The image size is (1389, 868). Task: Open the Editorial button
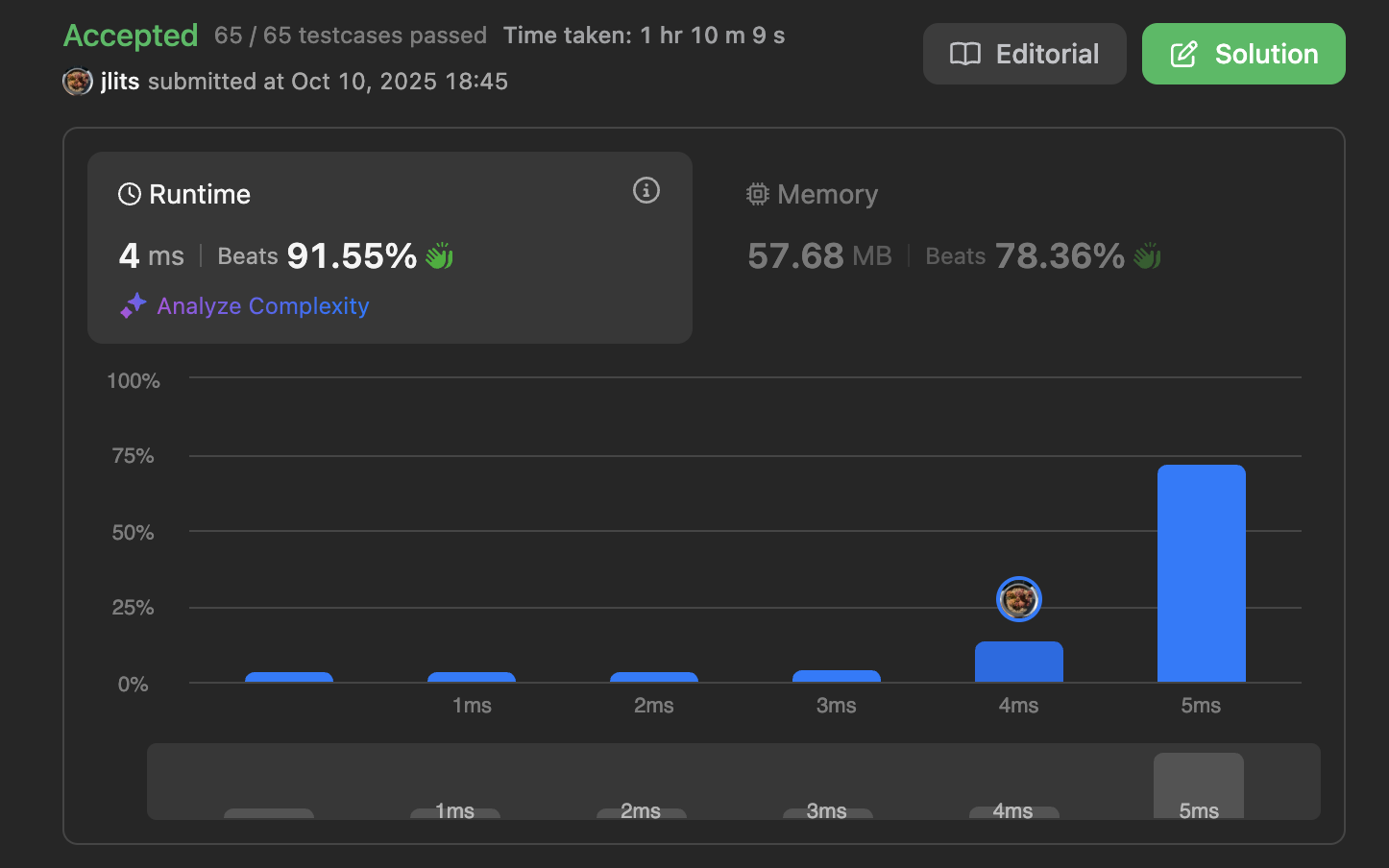1024,54
